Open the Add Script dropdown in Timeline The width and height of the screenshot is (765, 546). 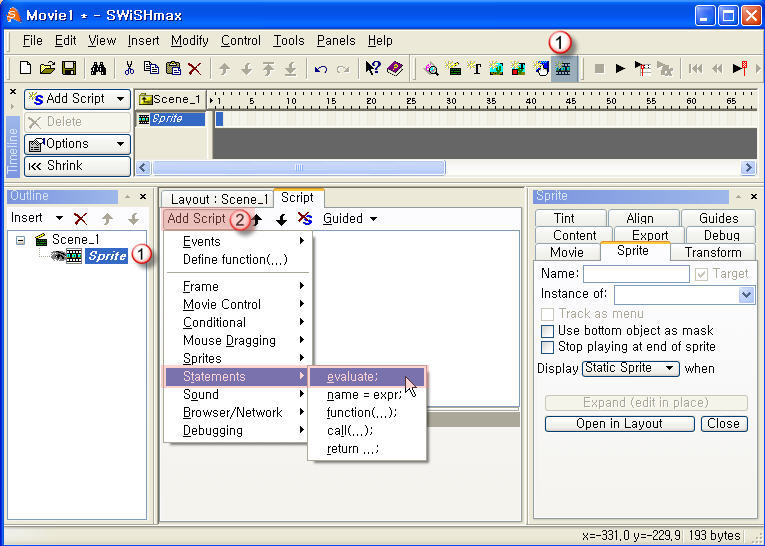[78, 99]
